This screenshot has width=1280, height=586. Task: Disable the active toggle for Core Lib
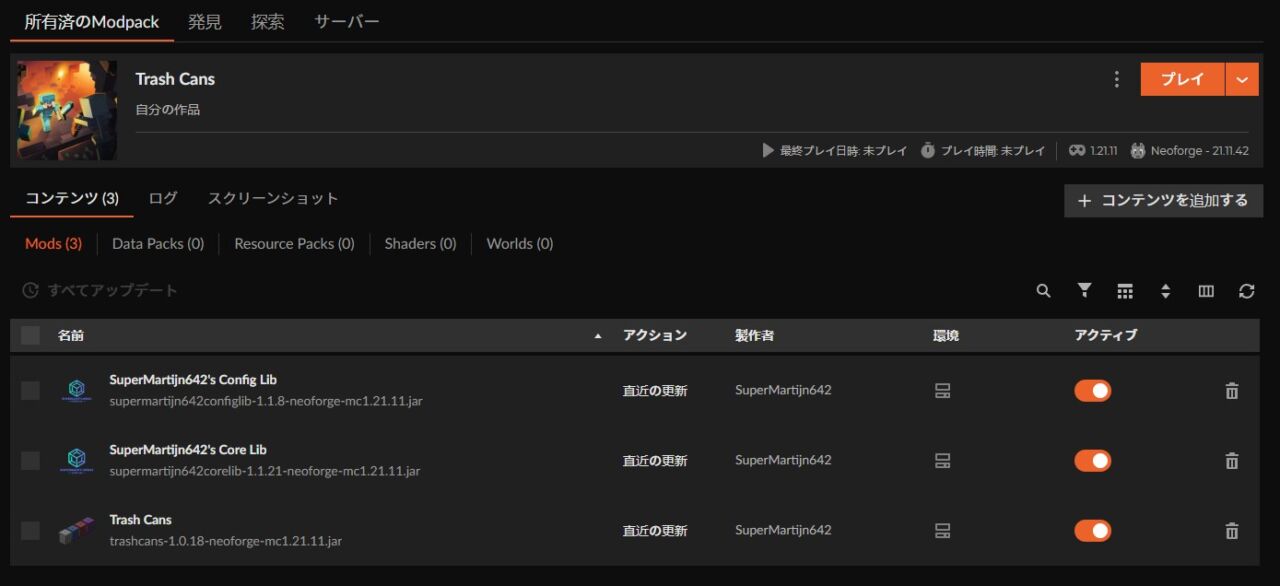click(x=1093, y=461)
